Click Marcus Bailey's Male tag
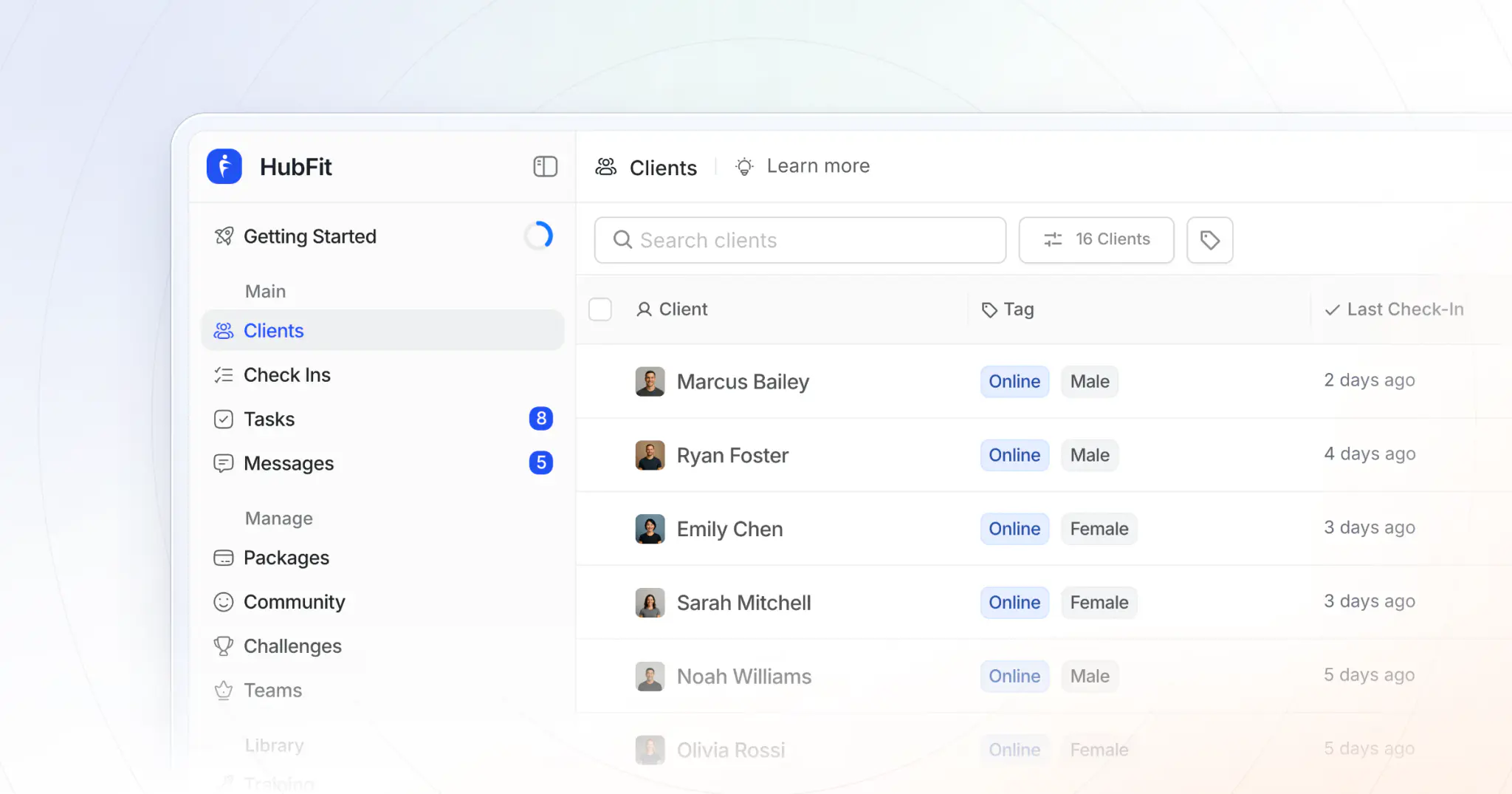The image size is (1512, 794). pyautogui.click(x=1090, y=381)
